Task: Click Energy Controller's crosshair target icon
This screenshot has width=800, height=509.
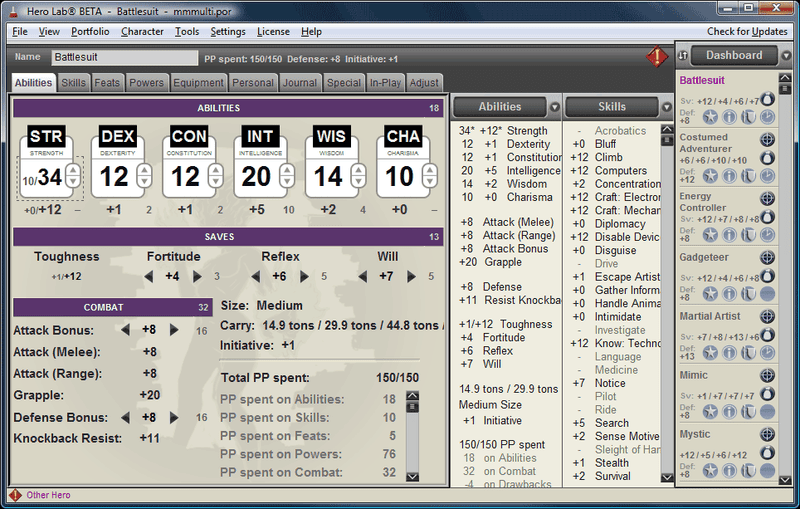Action: [767, 198]
